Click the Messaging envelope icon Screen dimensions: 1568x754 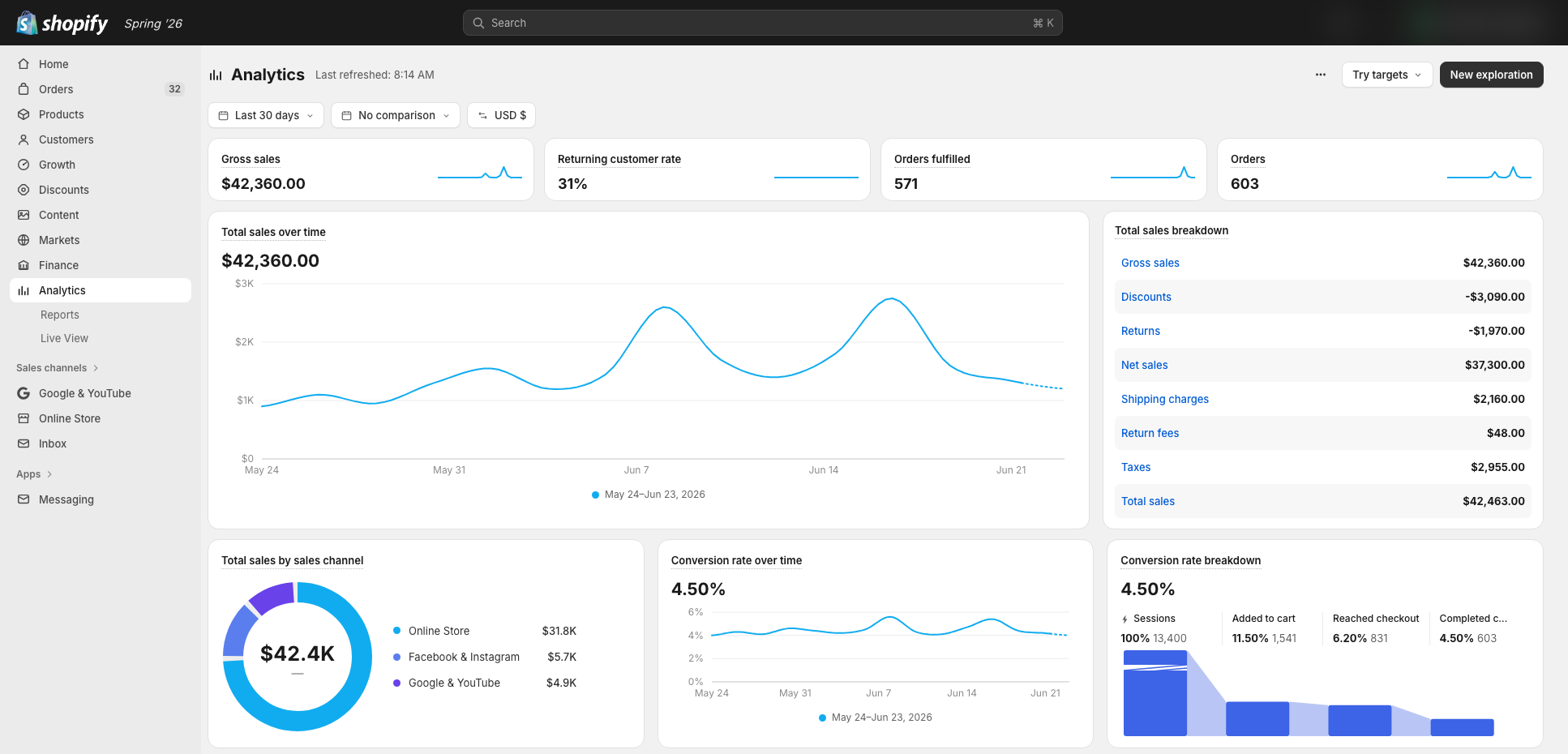pos(24,499)
